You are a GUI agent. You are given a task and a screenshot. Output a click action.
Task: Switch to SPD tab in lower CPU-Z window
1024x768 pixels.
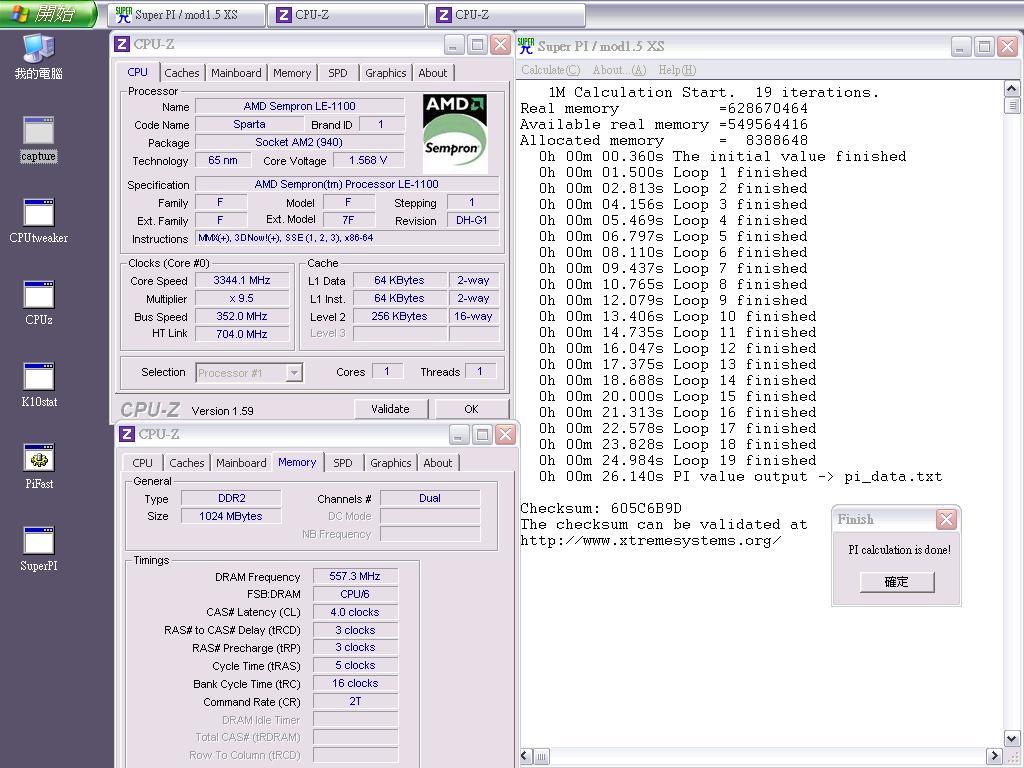[x=343, y=463]
